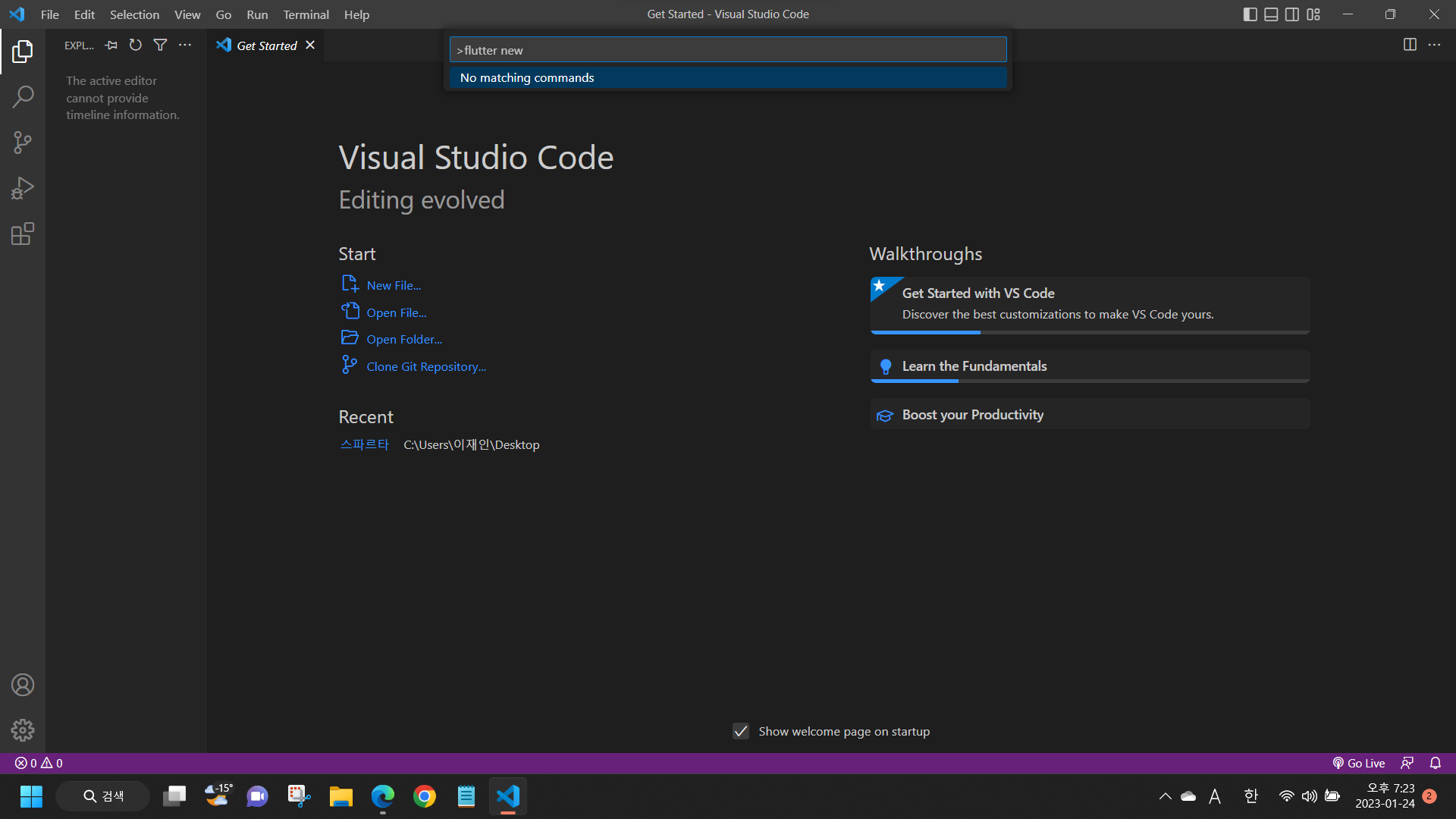1456x819 pixels.
Task: Click the VS Code taskbar icon
Action: coord(508,796)
